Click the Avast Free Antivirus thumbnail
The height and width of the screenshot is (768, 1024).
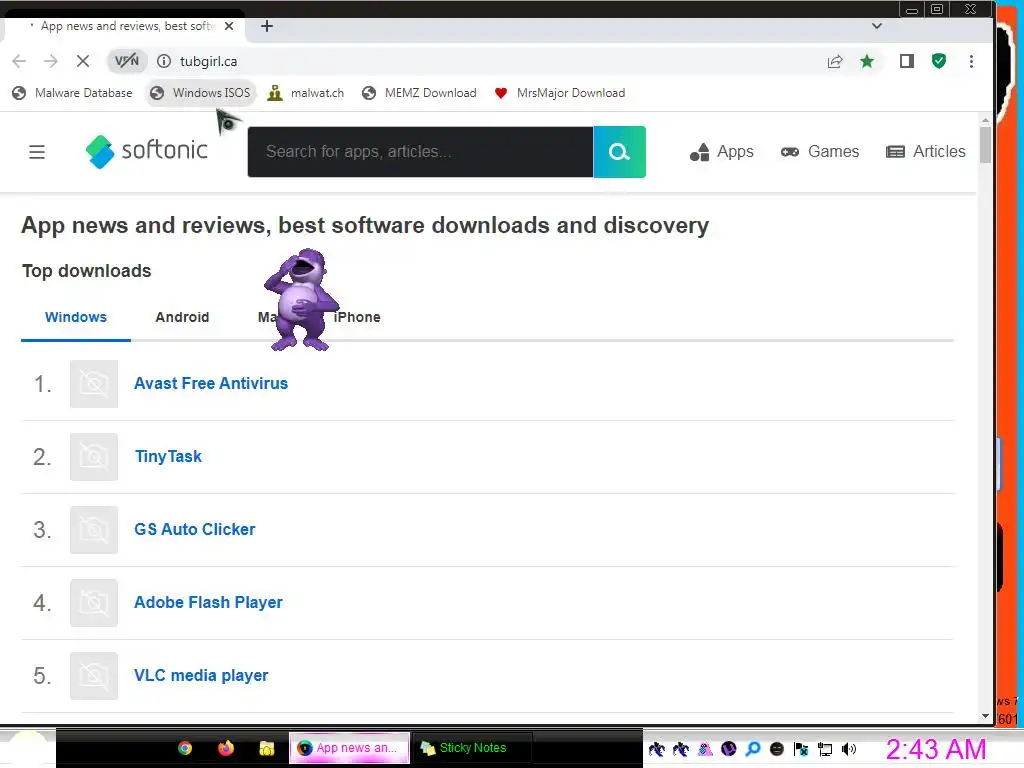click(x=94, y=384)
